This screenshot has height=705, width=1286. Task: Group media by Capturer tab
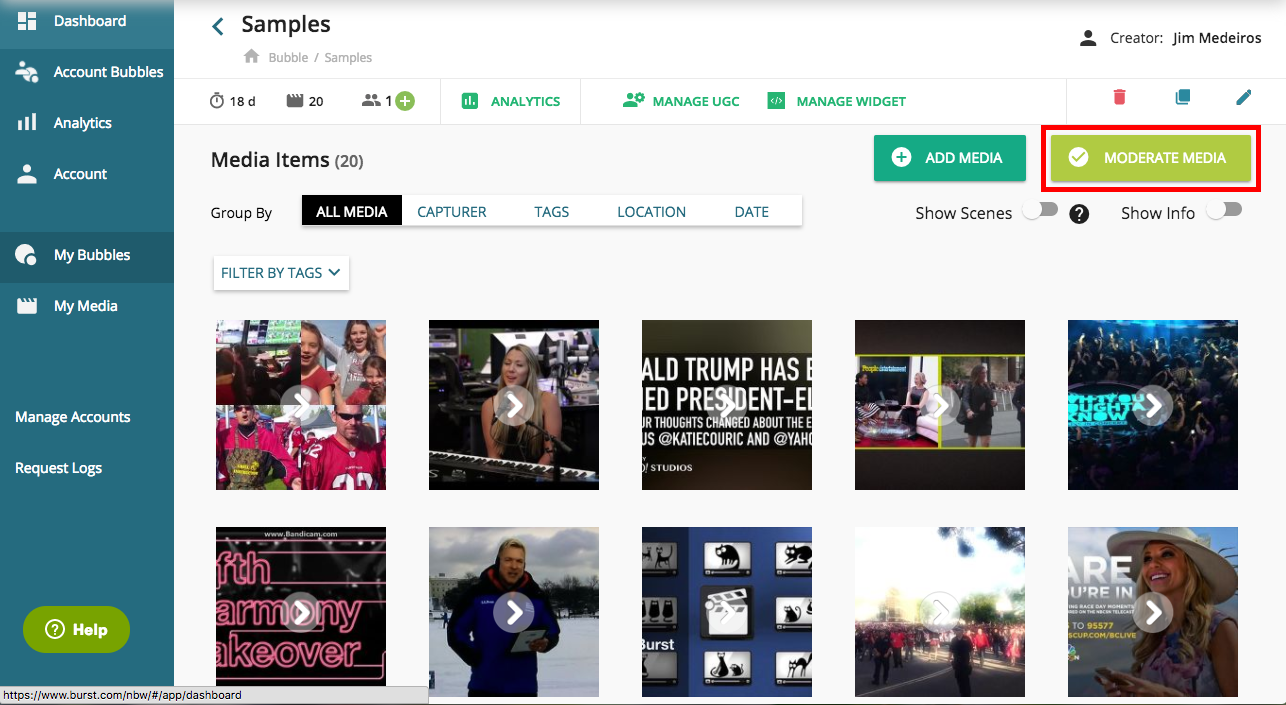[x=452, y=212]
